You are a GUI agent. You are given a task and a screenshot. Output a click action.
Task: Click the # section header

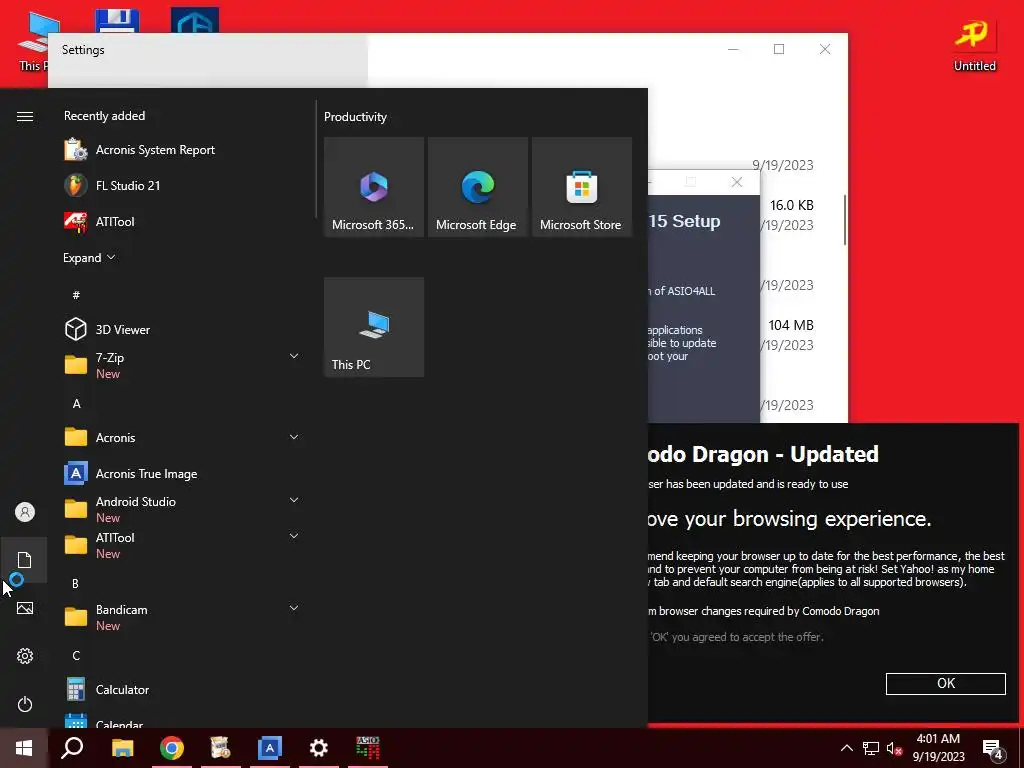point(76,295)
